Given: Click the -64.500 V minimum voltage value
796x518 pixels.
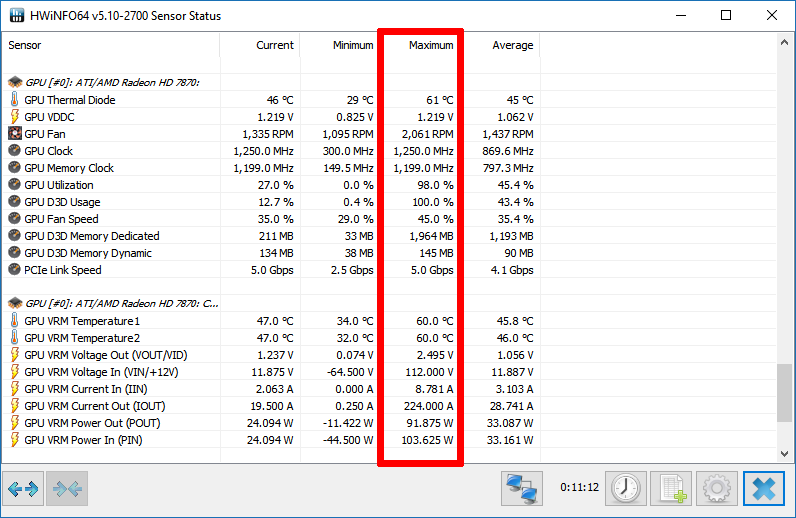Looking at the screenshot, I should [x=350, y=372].
